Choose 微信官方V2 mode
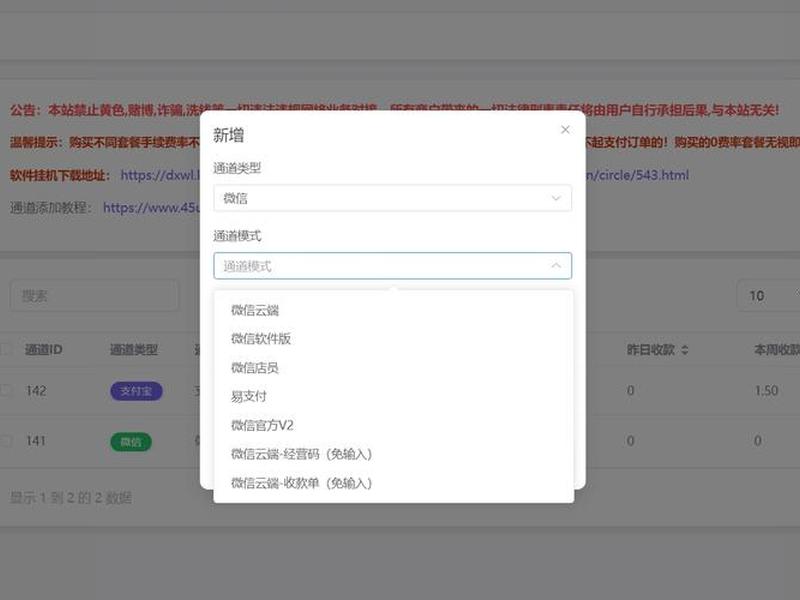 (x=393, y=425)
